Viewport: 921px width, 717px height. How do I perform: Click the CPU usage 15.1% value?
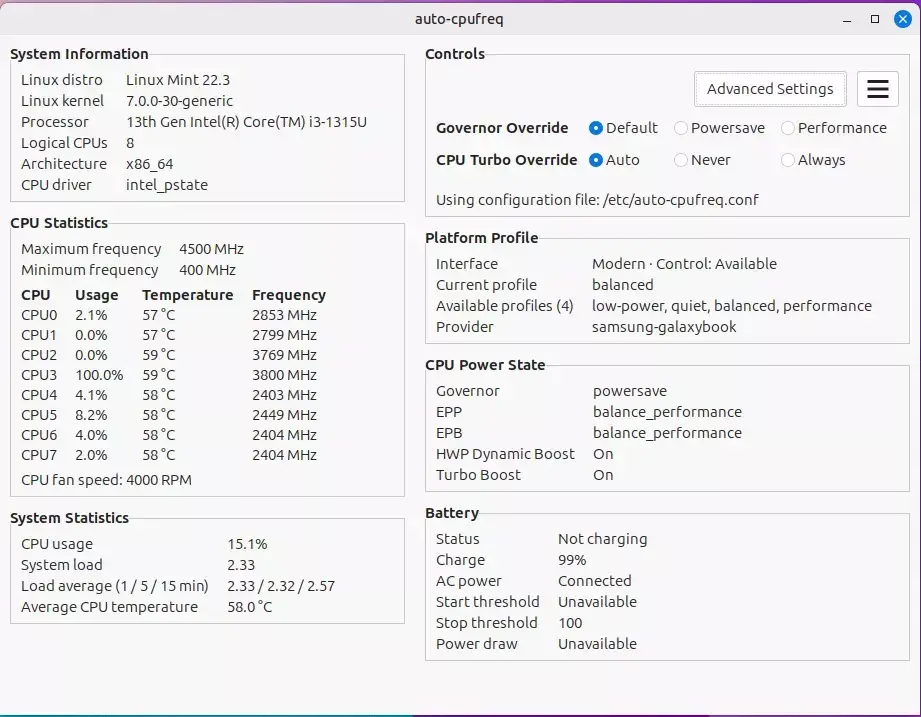pos(247,544)
